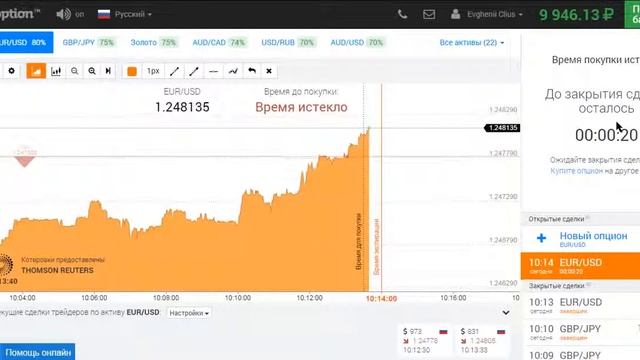
Task: Open the mail envelope icon
Action: click(429, 14)
